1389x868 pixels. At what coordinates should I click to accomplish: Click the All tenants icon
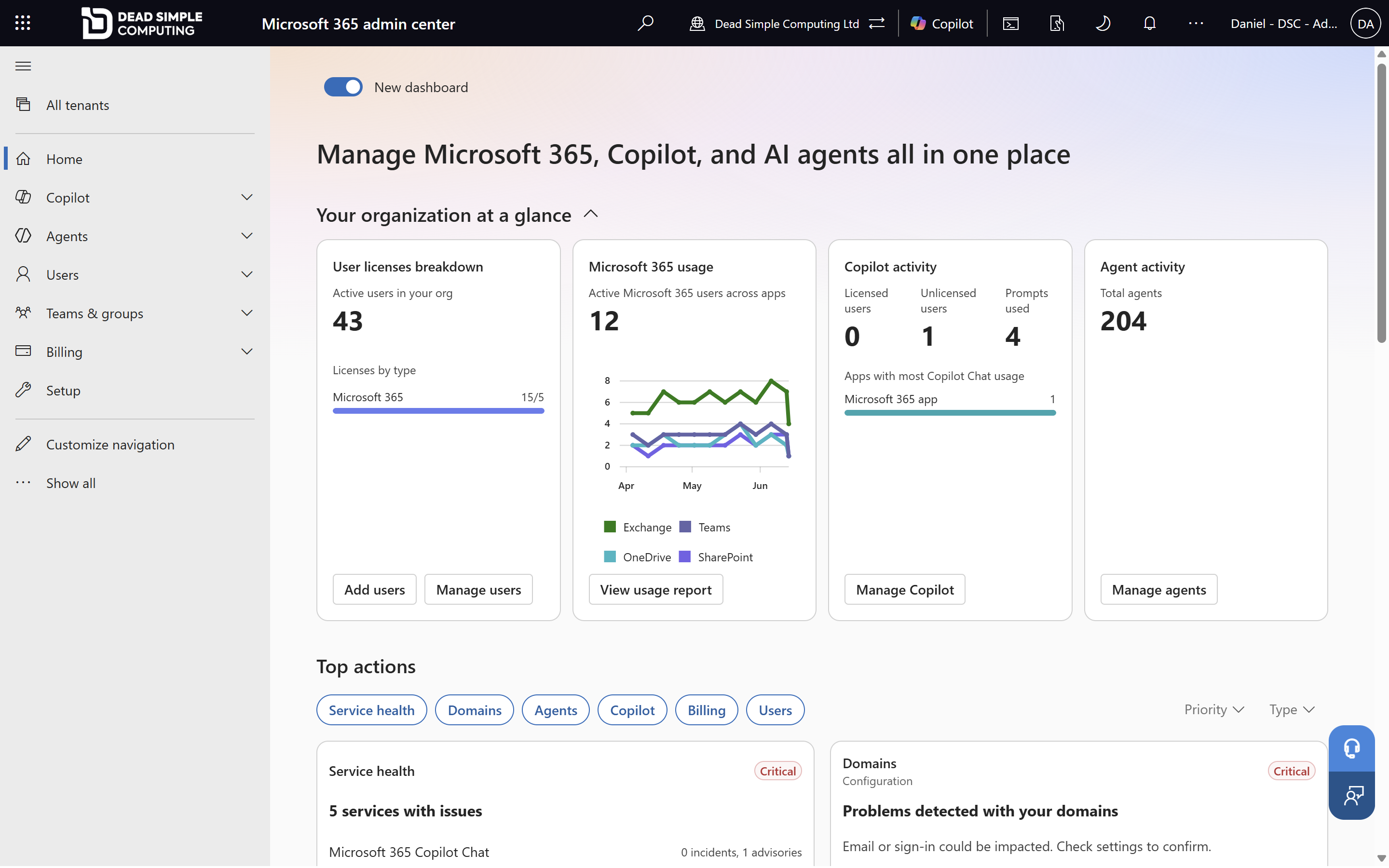click(23, 105)
